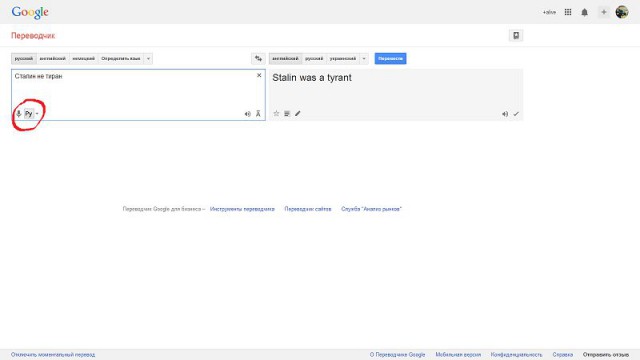The image size is (640, 360).
Task: Listen to the source text
Action: pyautogui.click(x=247, y=114)
